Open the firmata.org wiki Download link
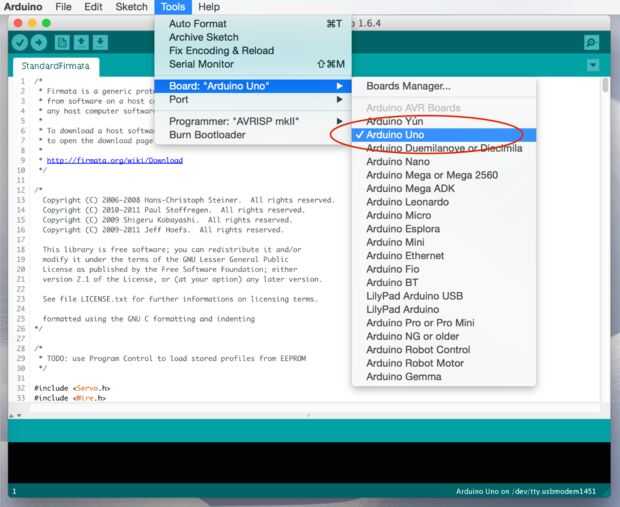 pyautogui.click(x=115, y=160)
